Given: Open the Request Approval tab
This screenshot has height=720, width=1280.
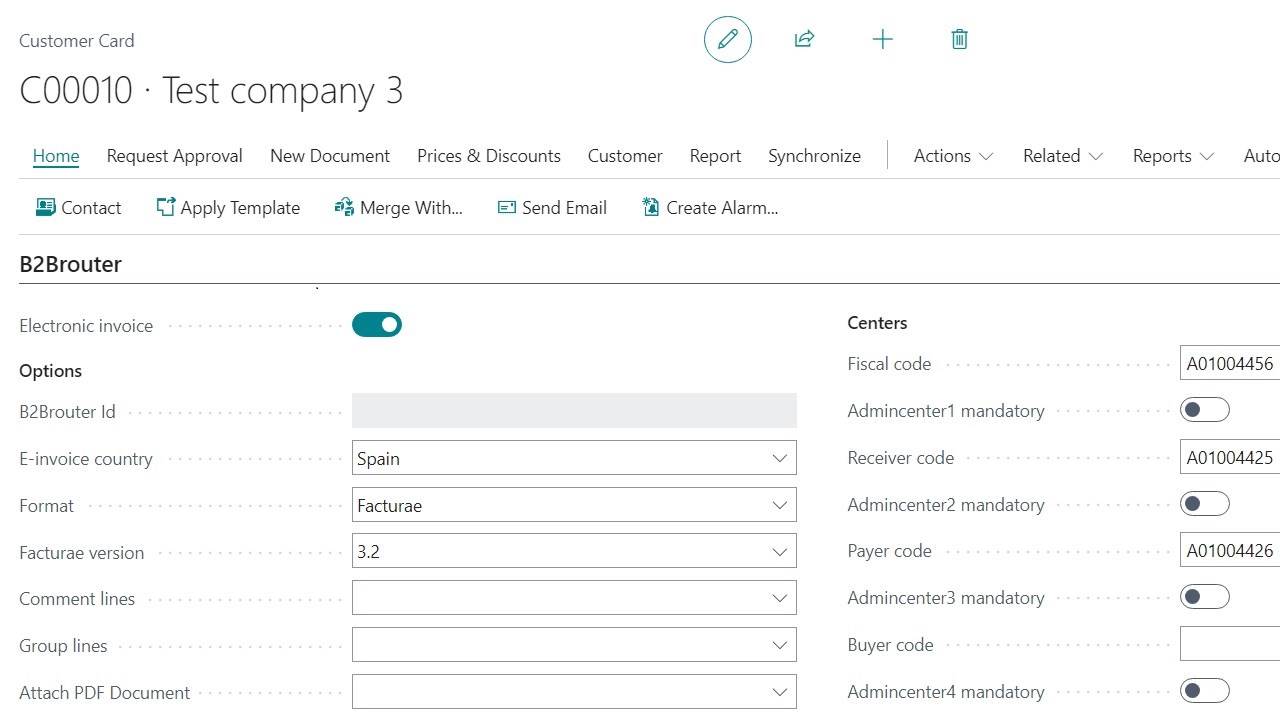Looking at the screenshot, I should point(175,156).
